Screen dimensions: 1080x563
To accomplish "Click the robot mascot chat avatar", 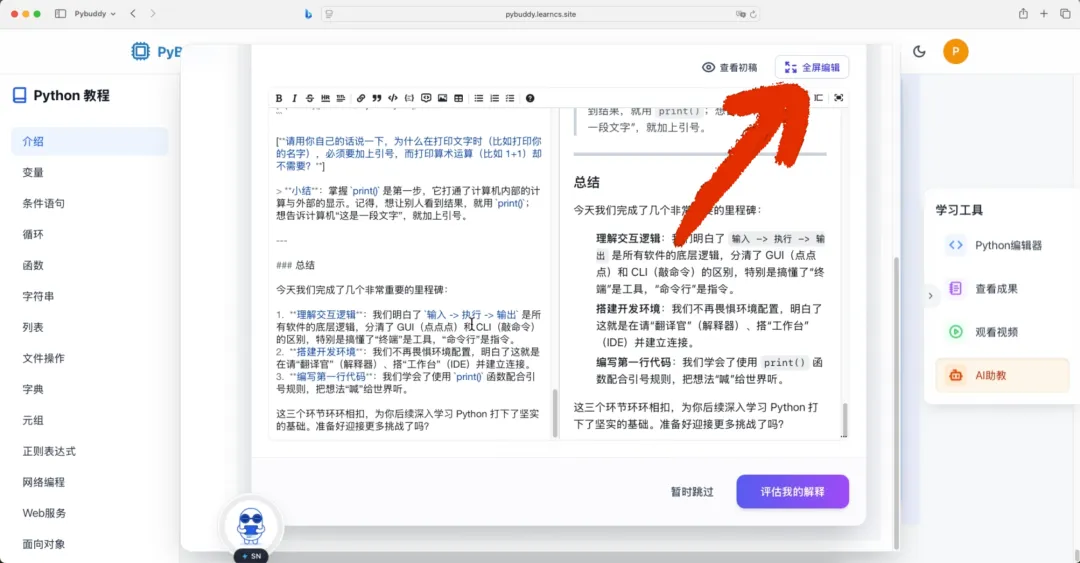I will tap(251, 526).
